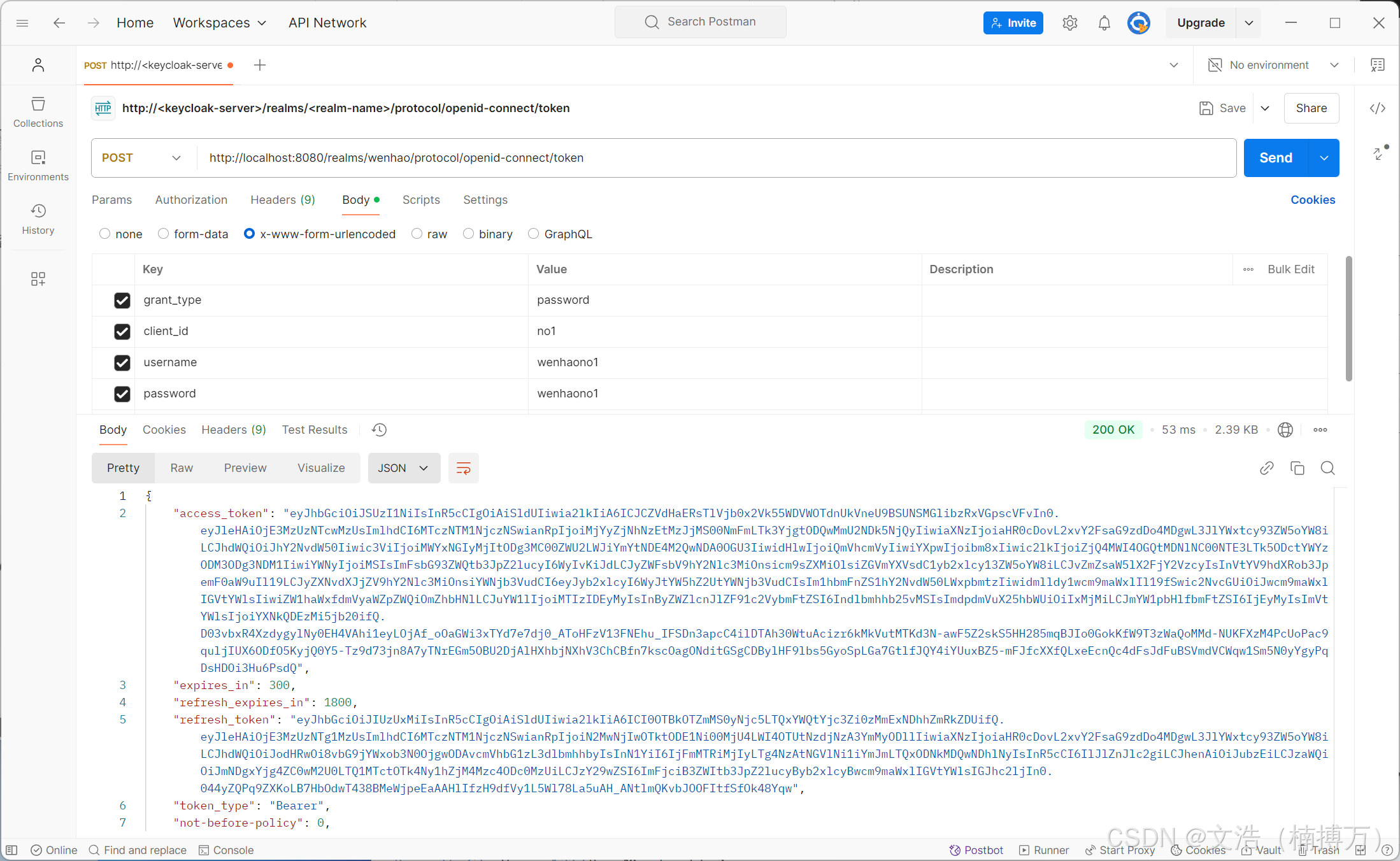Open the Postman Console
This screenshot has height=861, width=1400.
pyautogui.click(x=226, y=850)
